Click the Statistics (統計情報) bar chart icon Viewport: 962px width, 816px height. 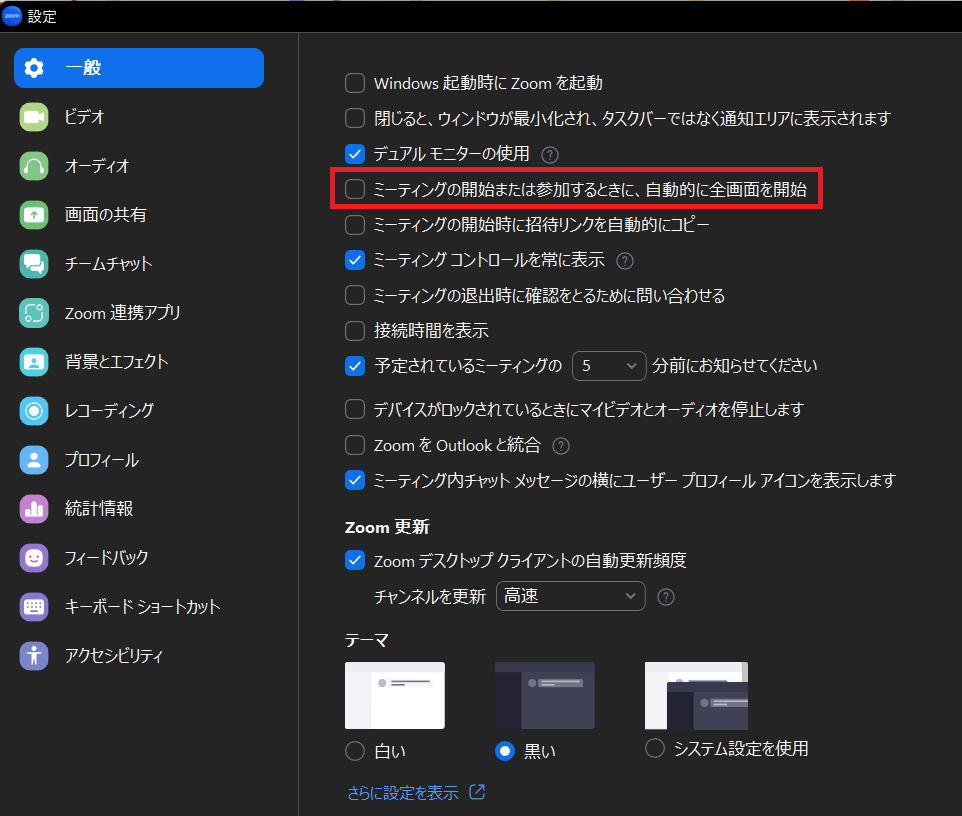tap(34, 508)
